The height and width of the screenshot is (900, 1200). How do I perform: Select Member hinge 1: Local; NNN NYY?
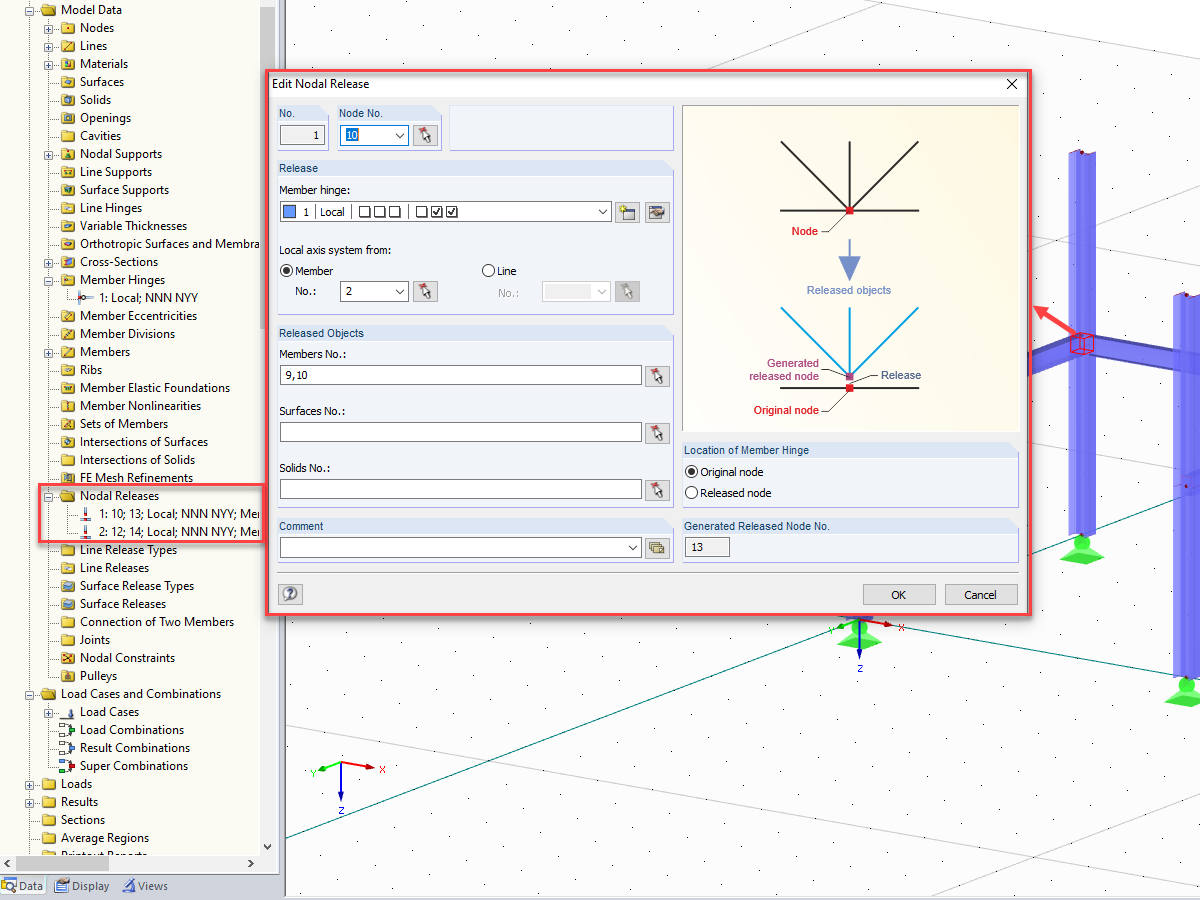(x=148, y=298)
